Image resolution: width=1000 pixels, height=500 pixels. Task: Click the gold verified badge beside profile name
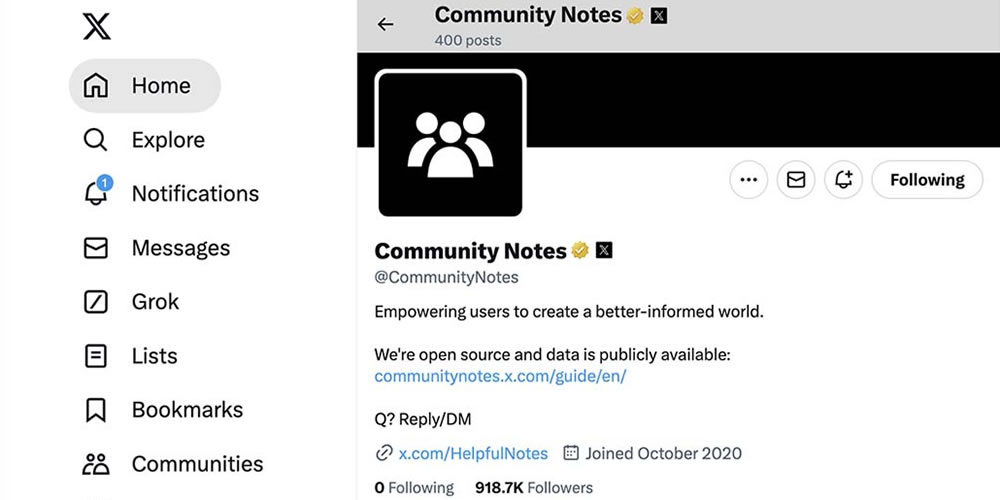coord(580,251)
